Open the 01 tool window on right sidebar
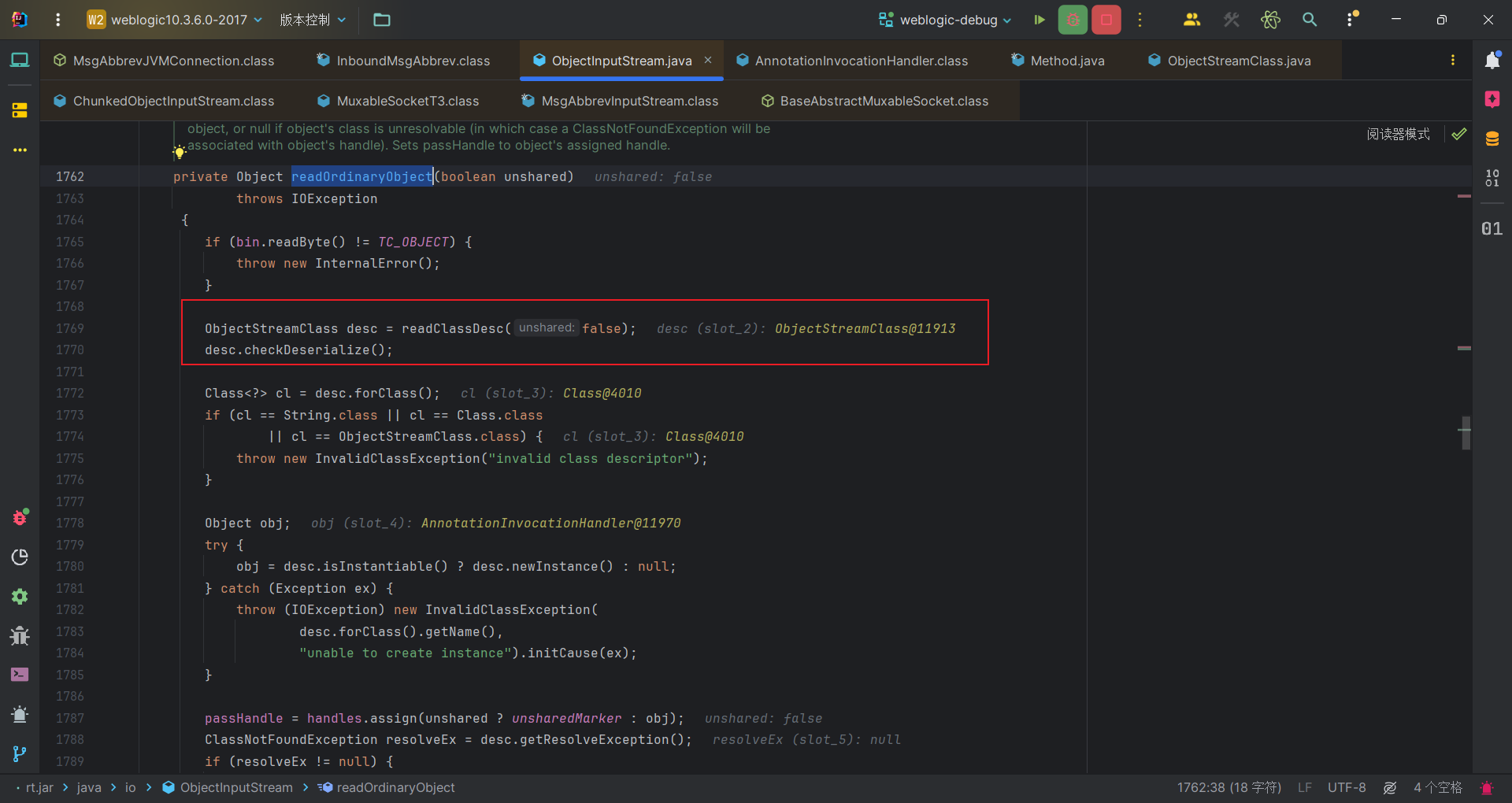The height and width of the screenshot is (803, 1512). point(1492,229)
